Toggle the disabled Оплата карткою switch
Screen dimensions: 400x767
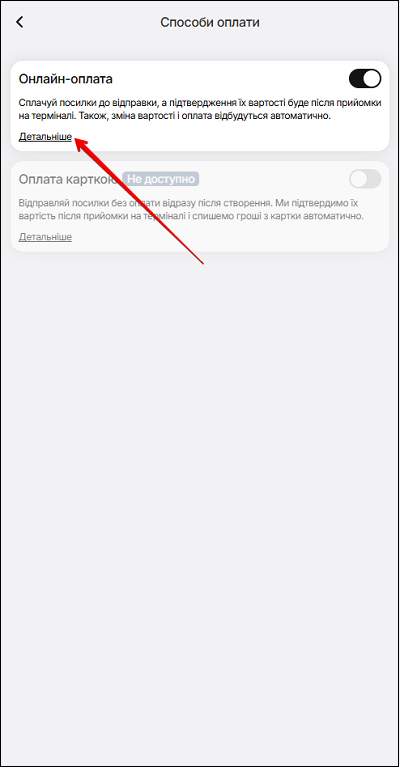coord(365,179)
